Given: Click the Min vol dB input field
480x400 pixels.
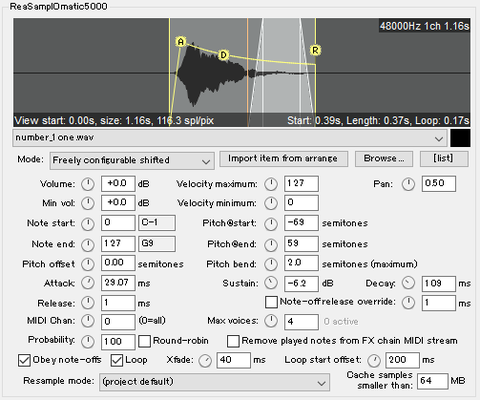Looking at the screenshot, I should (x=118, y=203).
